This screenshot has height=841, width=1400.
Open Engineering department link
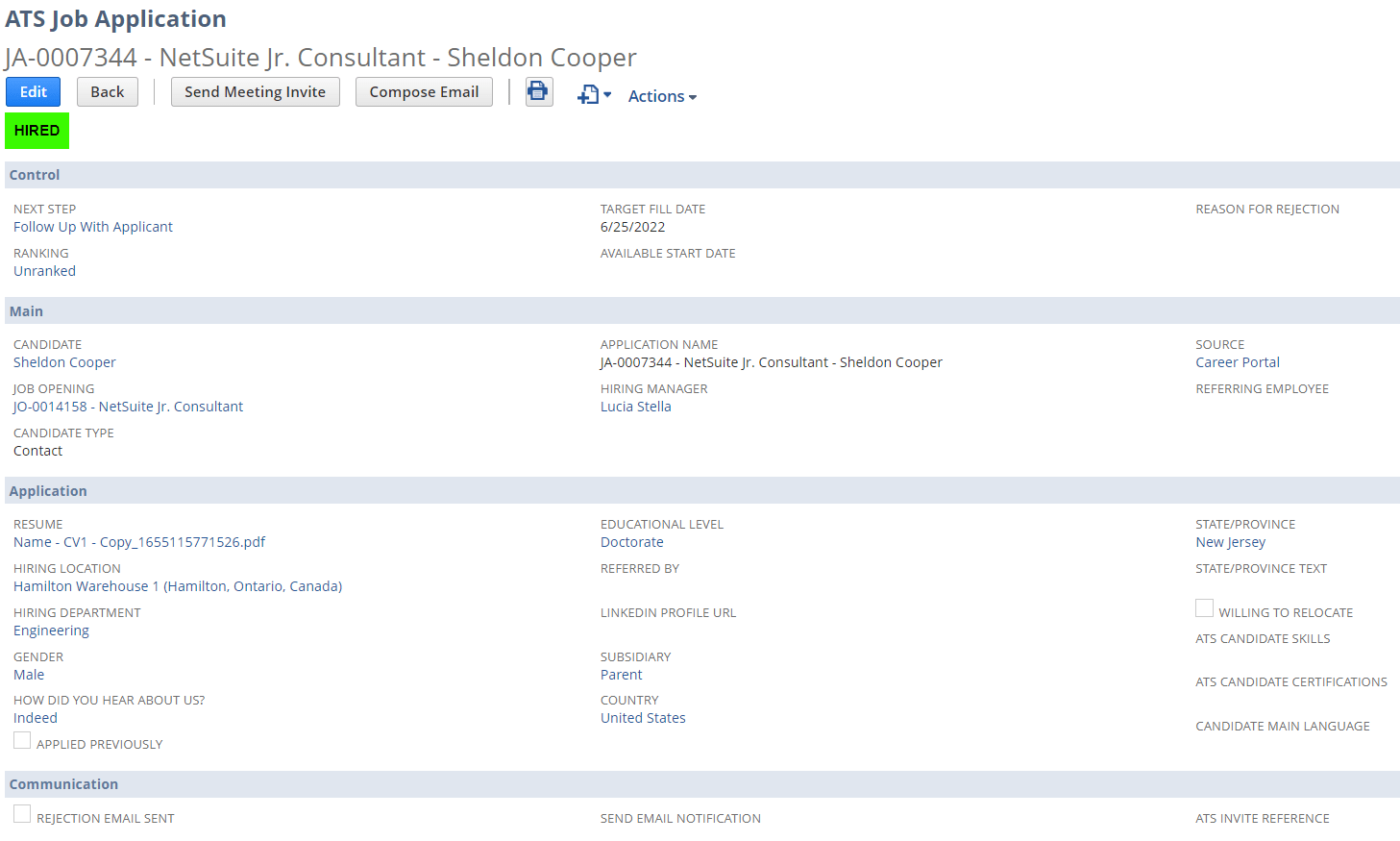coord(51,631)
